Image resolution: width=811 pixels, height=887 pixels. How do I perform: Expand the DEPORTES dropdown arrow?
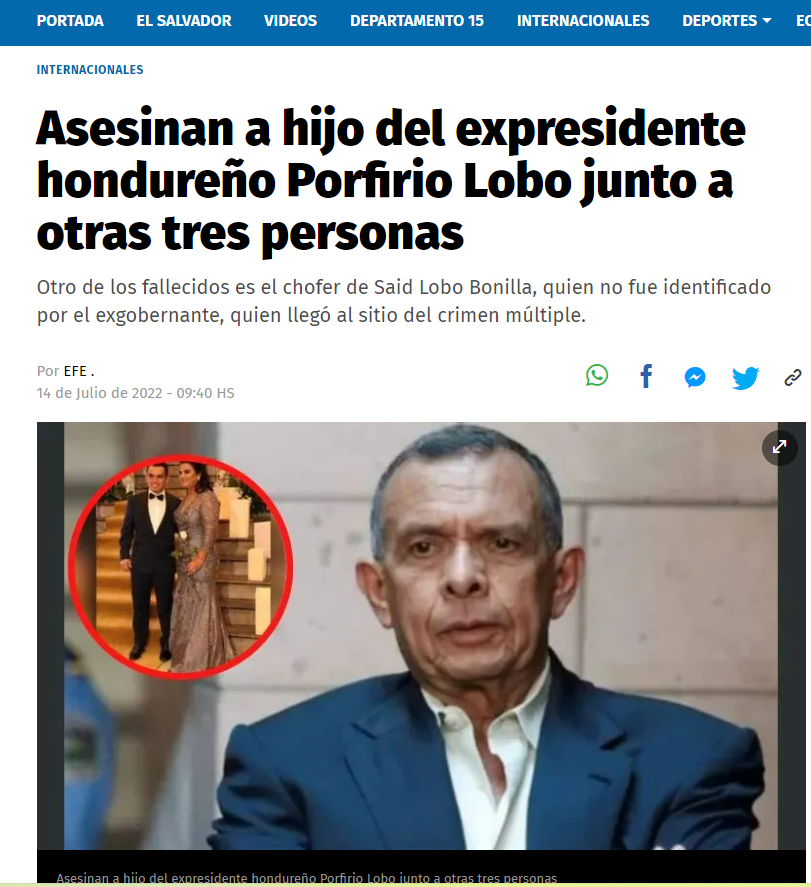767,20
